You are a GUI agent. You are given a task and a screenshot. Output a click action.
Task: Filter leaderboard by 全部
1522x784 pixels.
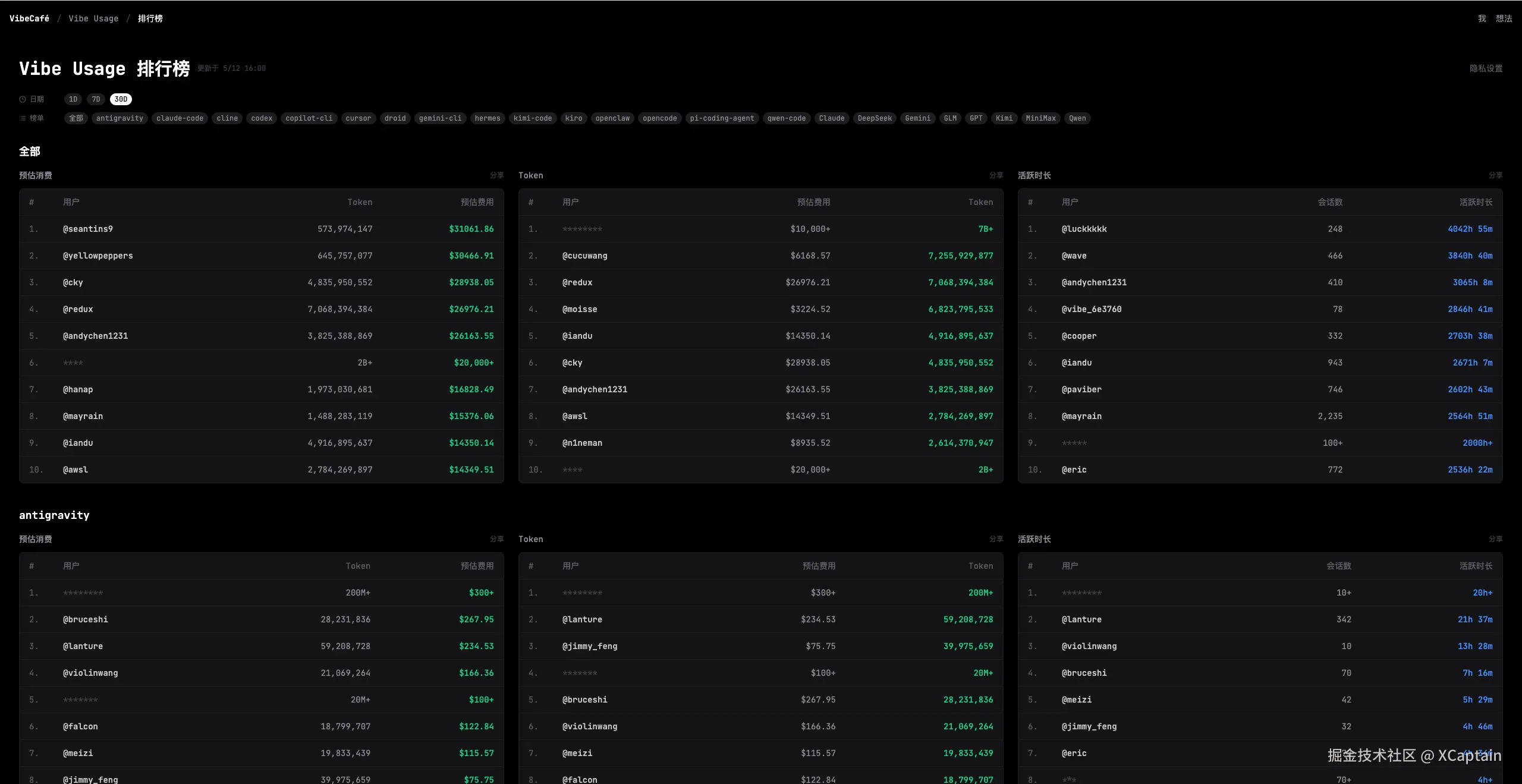click(x=76, y=118)
